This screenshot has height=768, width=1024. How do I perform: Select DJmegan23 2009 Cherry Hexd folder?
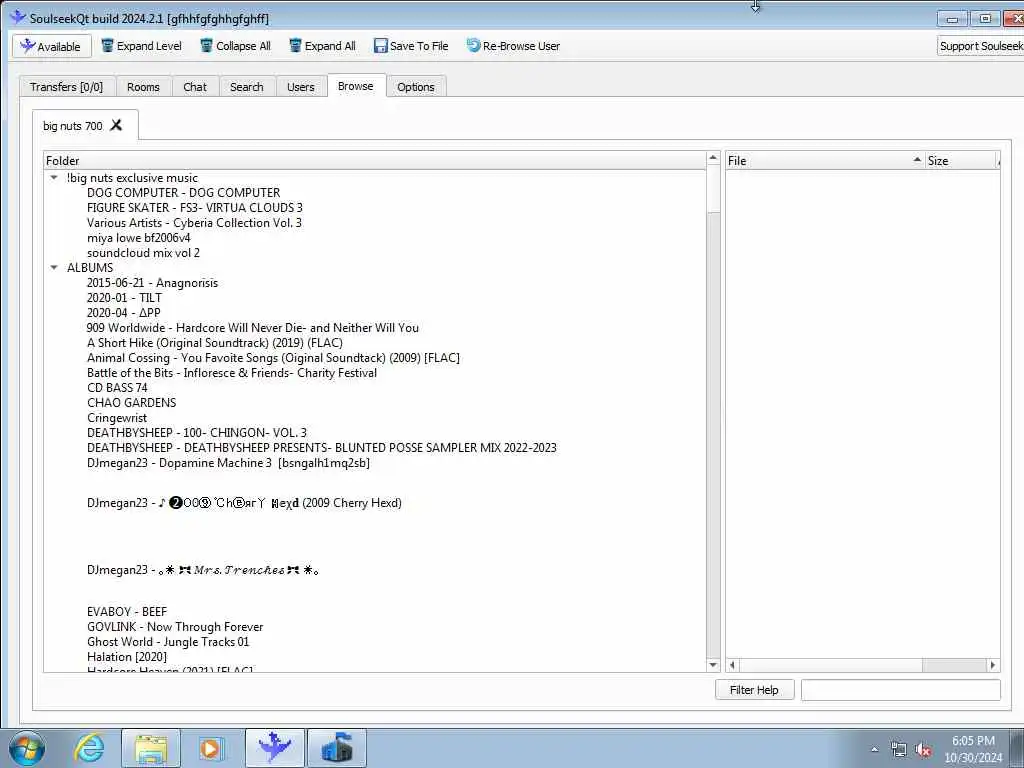(x=244, y=503)
